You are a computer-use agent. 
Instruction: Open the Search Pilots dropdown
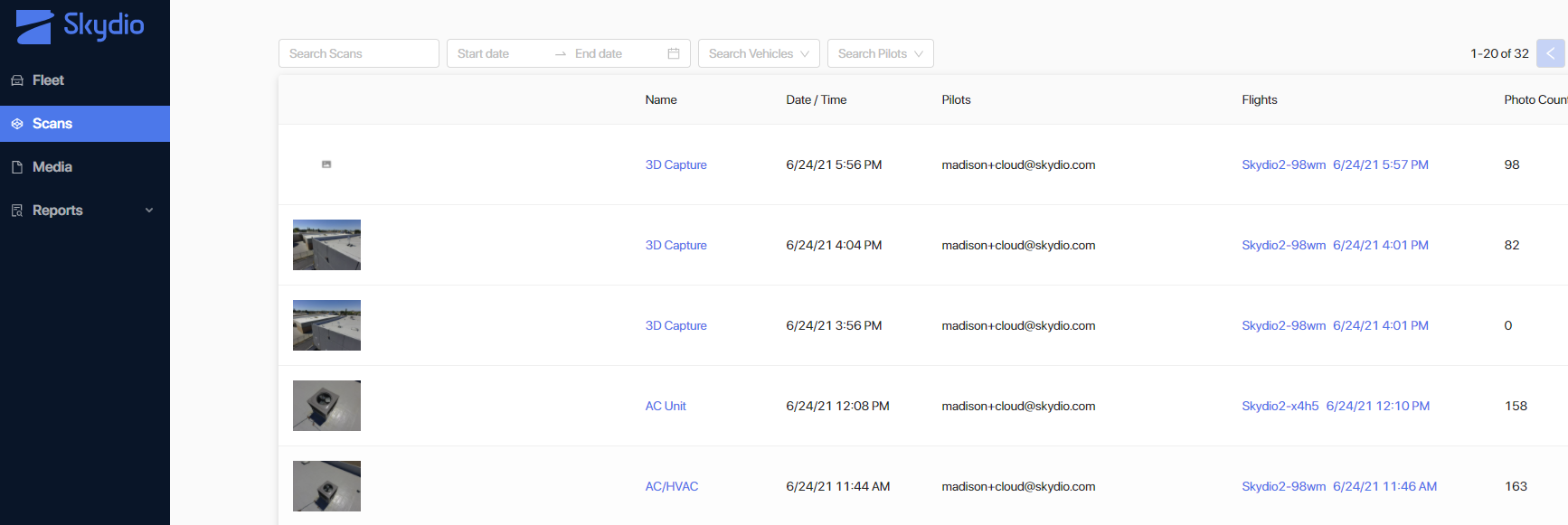(x=880, y=53)
